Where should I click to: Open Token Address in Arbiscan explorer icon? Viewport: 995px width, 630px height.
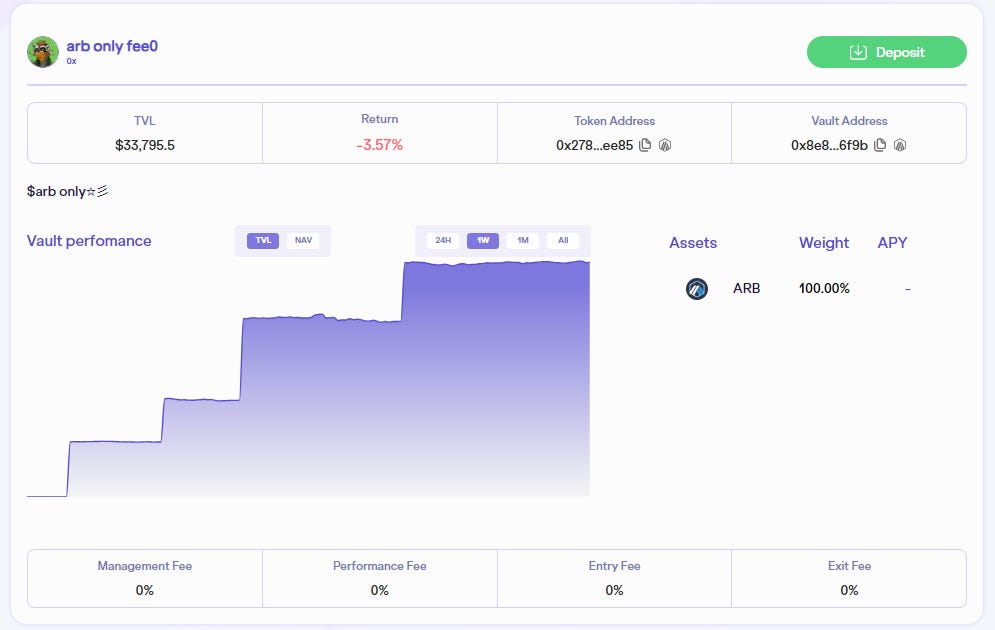(x=665, y=145)
